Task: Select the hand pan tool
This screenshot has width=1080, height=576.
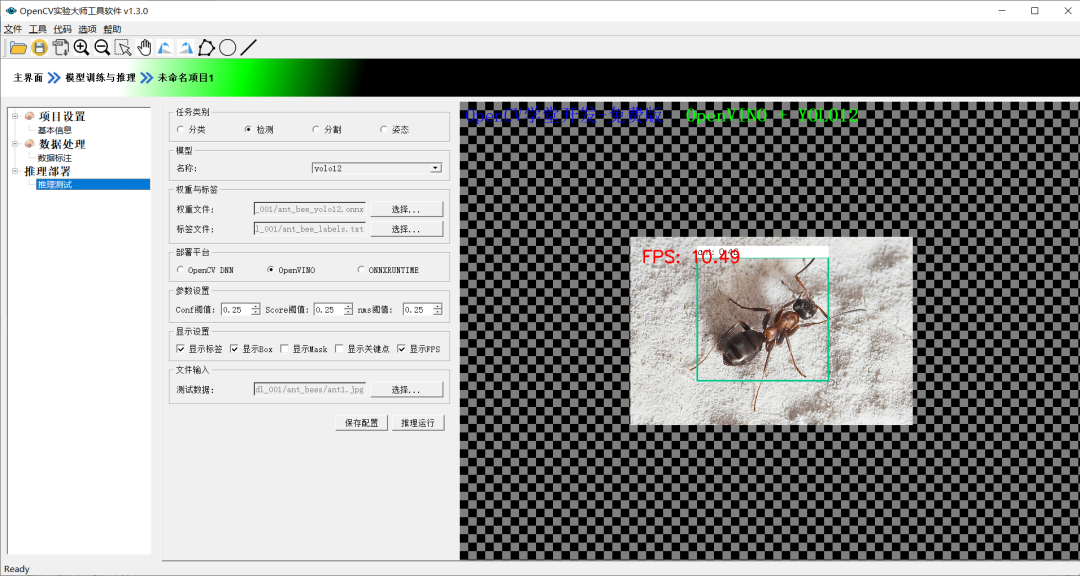Action: 144,47
